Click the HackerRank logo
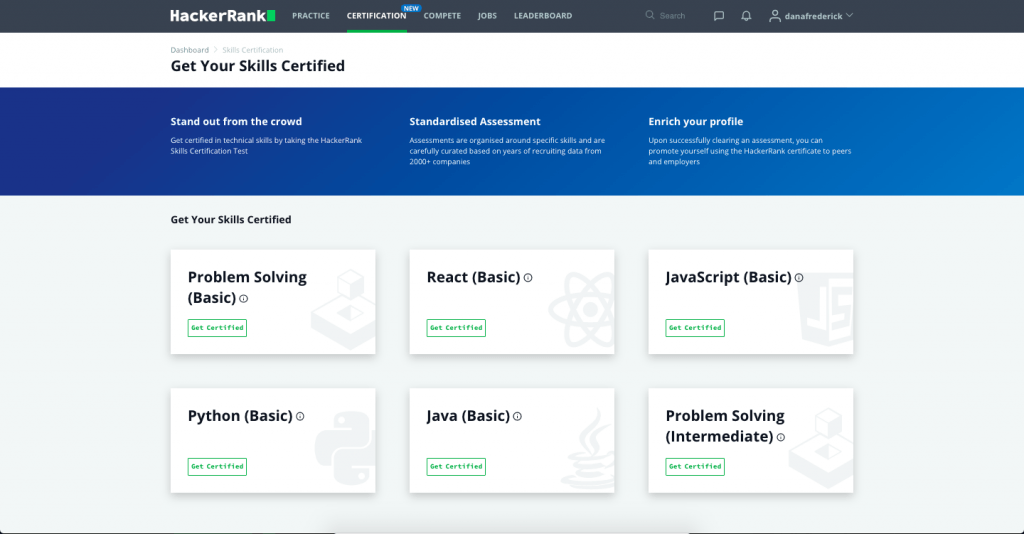The width and height of the screenshot is (1024, 534). pos(223,16)
